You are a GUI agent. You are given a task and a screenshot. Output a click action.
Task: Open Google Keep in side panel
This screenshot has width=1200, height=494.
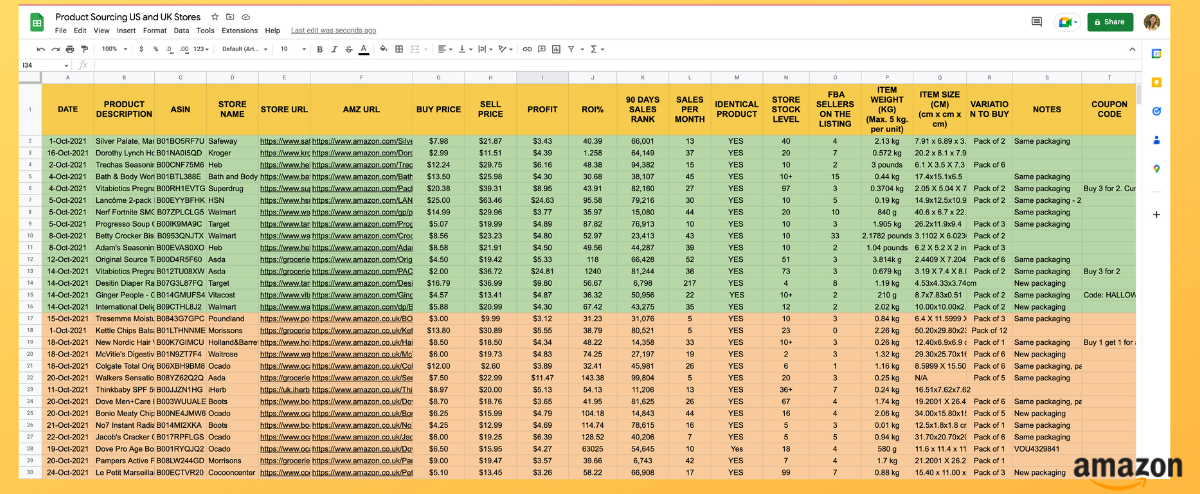pos(1156,83)
